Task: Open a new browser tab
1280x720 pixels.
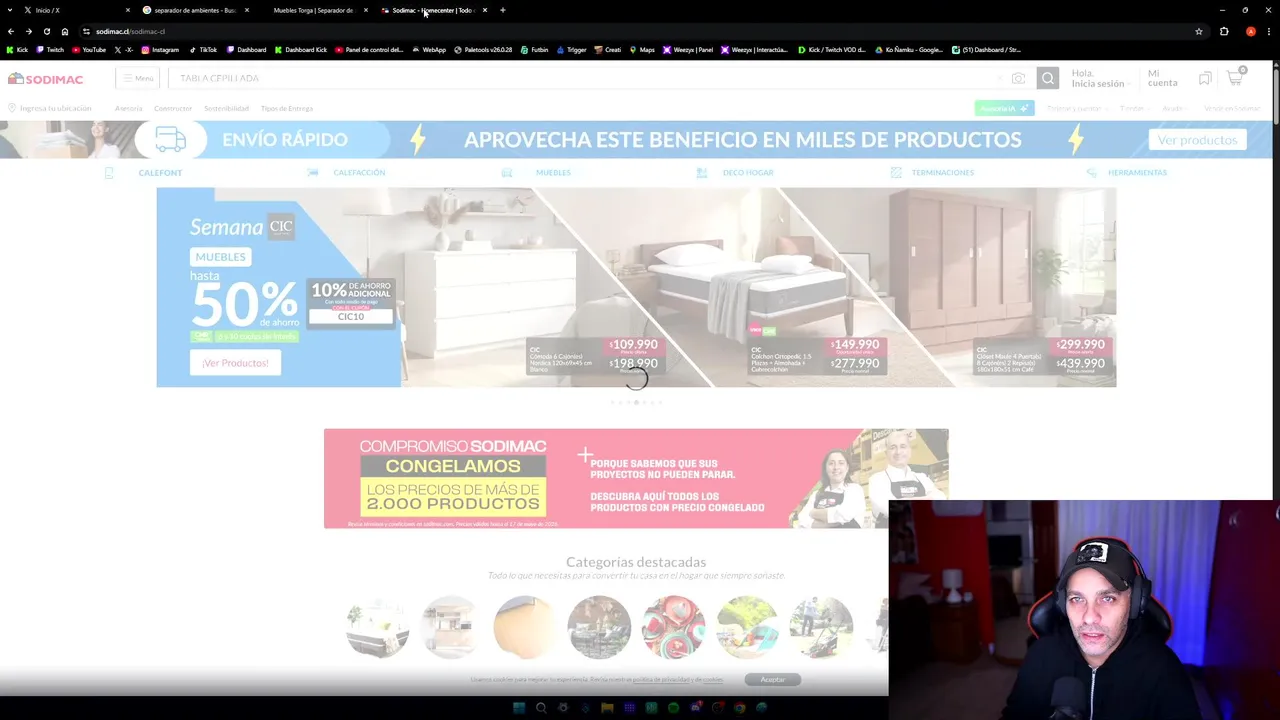Action: [x=502, y=10]
